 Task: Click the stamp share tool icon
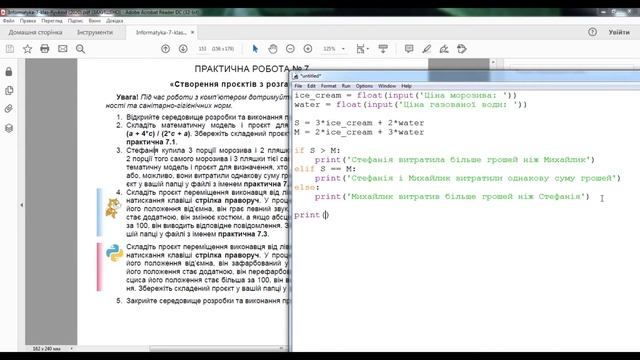pyautogui.click(x=462, y=49)
